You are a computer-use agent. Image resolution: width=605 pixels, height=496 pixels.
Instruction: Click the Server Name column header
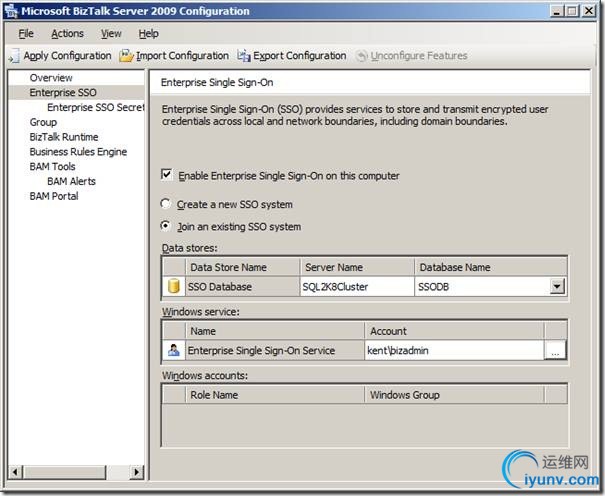(x=357, y=267)
